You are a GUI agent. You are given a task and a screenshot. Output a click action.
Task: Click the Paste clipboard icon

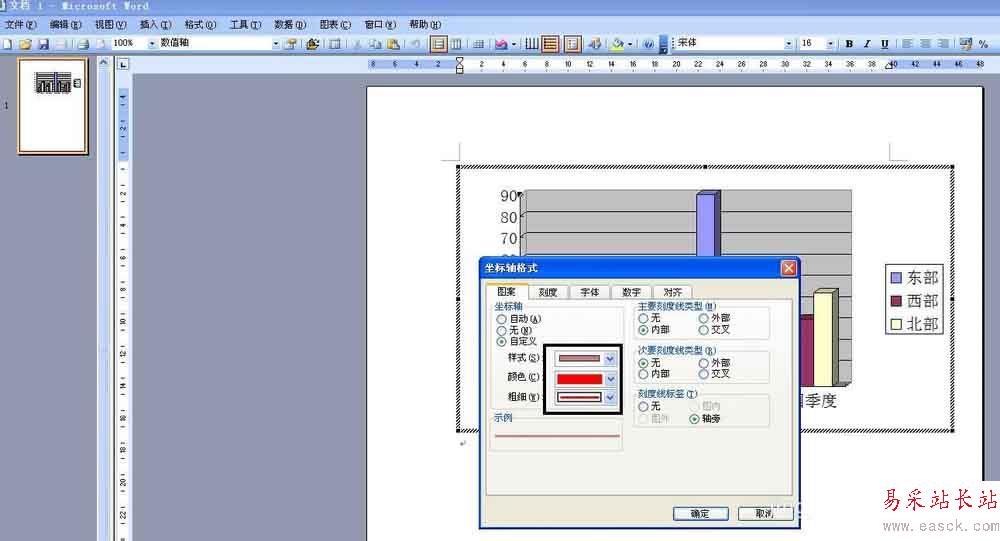[393, 44]
